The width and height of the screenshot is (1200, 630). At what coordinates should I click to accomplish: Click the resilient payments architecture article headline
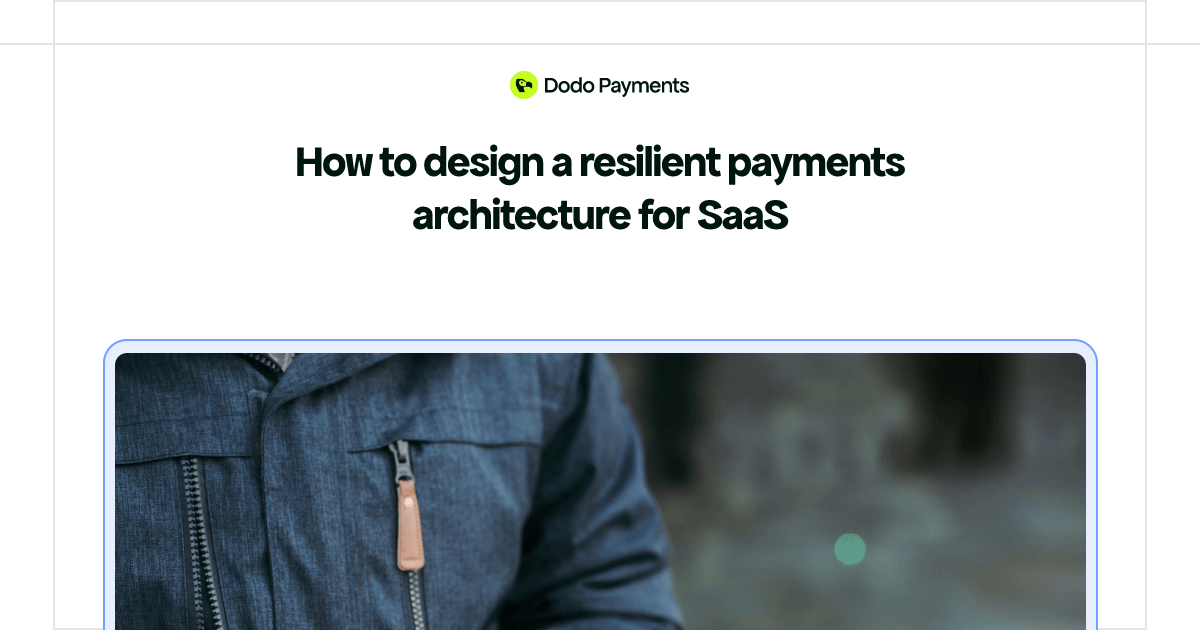(x=600, y=188)
